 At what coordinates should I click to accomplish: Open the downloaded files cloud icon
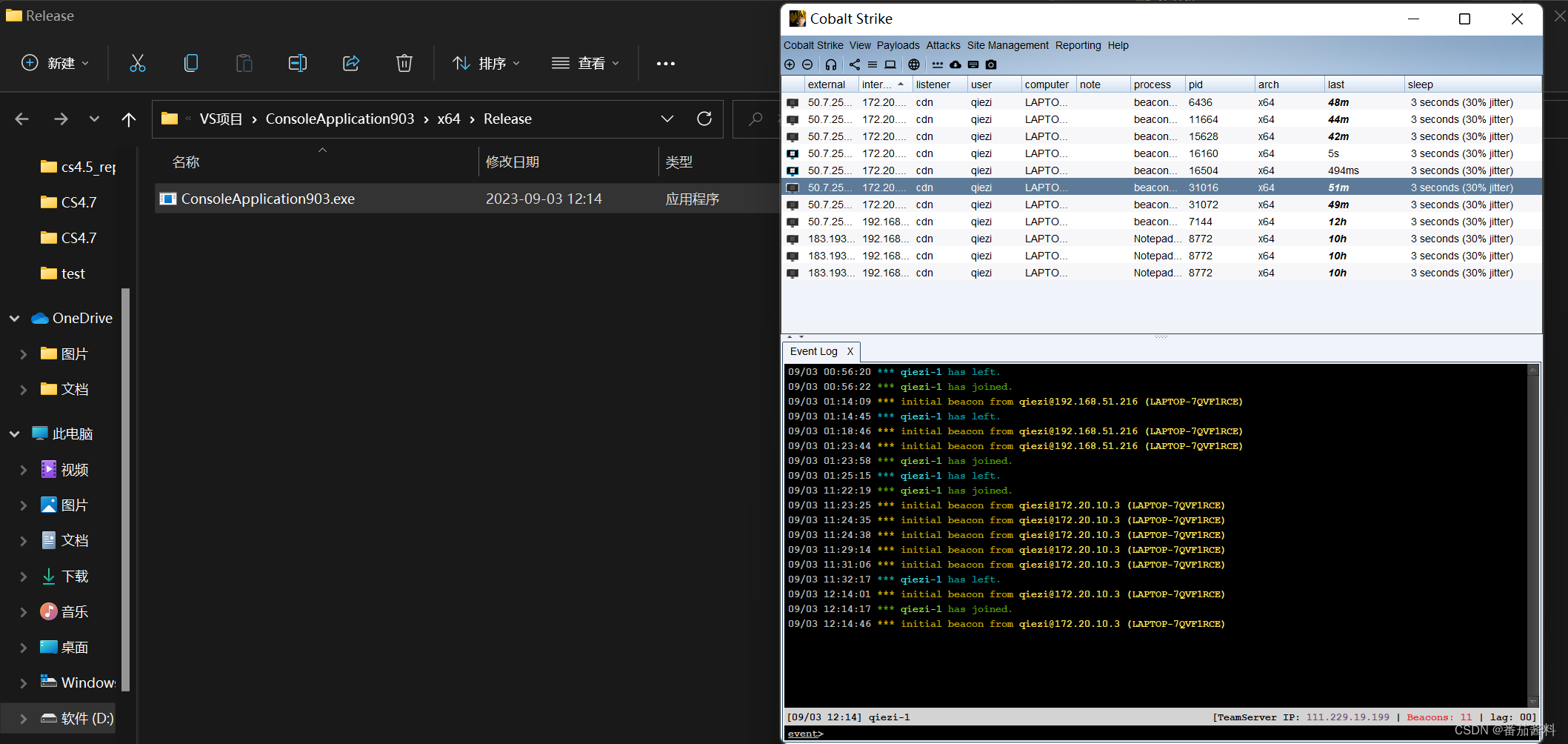pos(955,64)
